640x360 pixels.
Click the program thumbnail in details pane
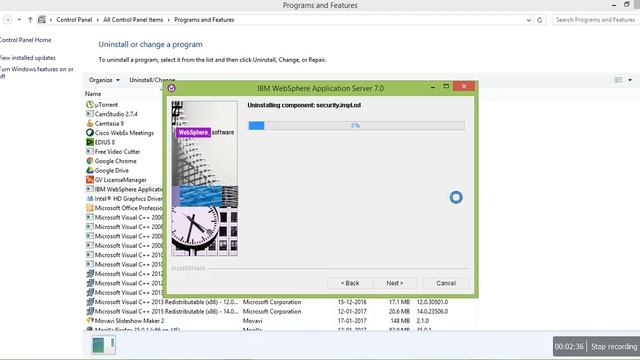pos(103,345)
